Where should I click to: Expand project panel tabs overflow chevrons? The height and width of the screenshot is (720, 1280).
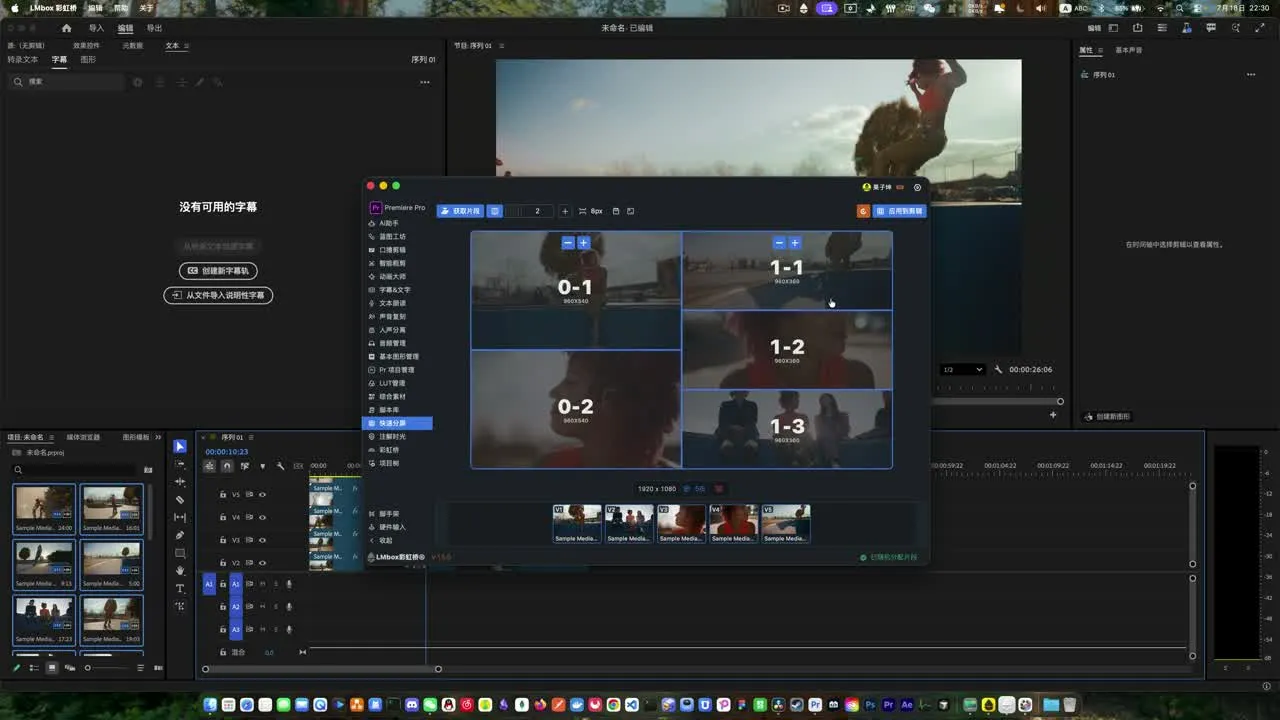pyautogui.click(x=160, y=437)
